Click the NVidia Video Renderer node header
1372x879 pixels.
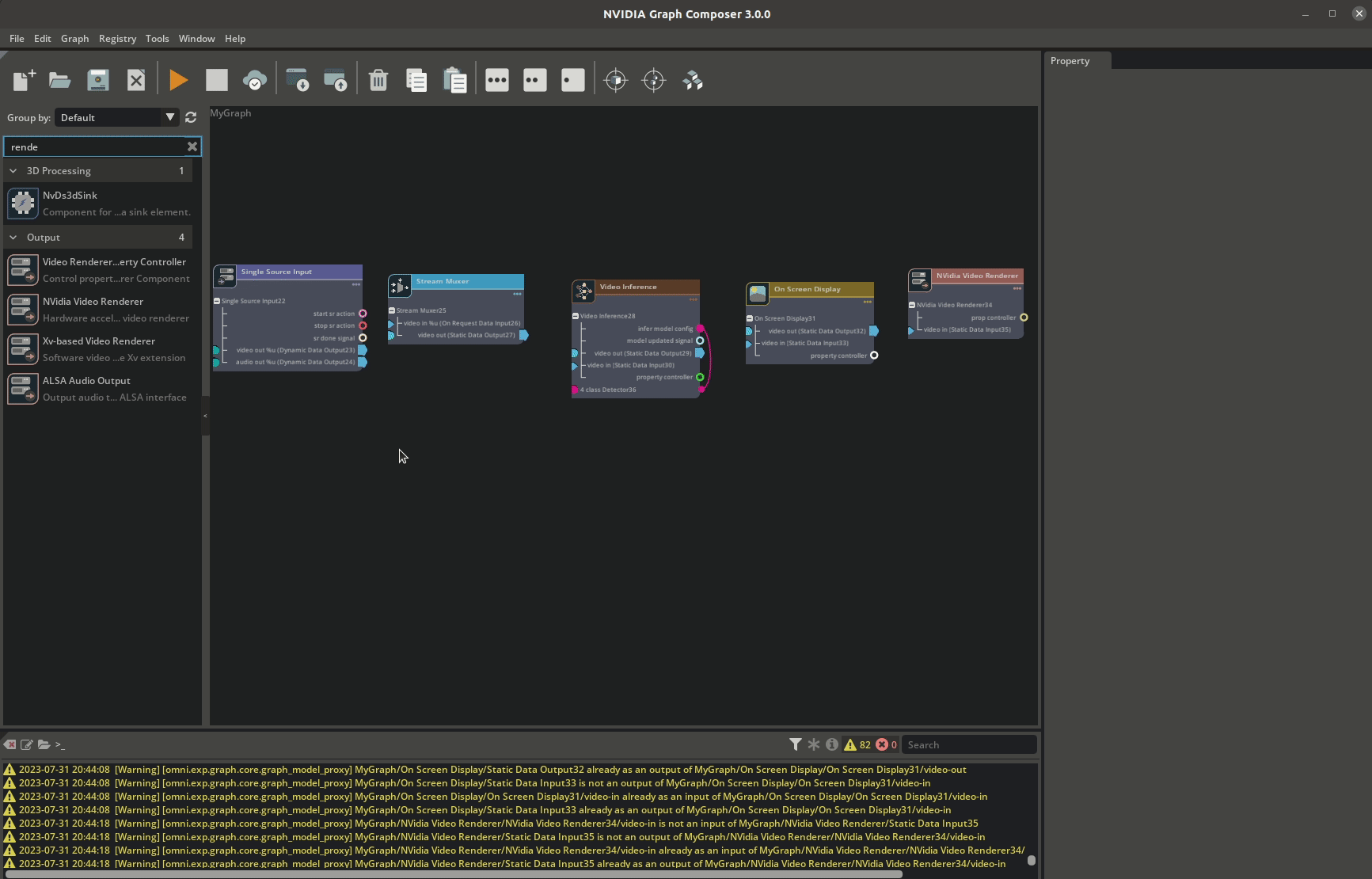pyautogui.click(x=977, y=276)
